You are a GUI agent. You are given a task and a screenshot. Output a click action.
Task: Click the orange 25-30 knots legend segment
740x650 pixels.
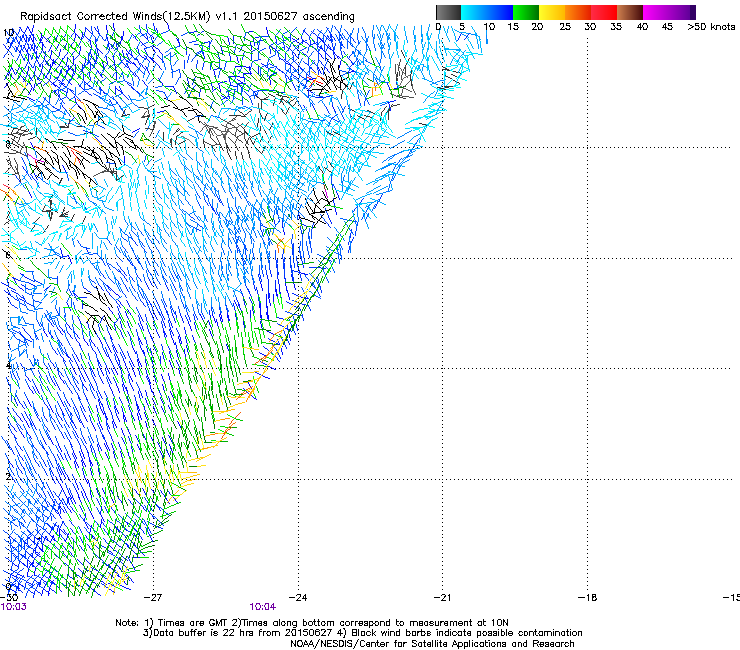point(578,12)
